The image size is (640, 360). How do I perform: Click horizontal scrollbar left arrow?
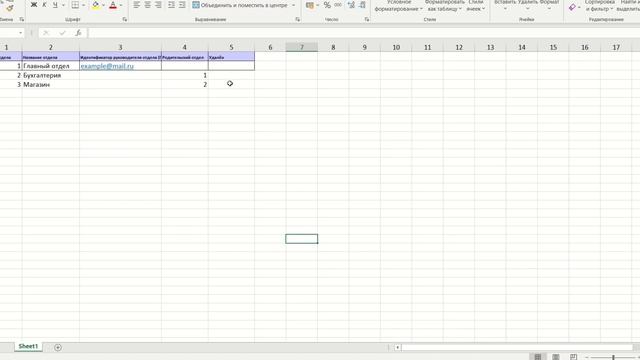(397, 347)
